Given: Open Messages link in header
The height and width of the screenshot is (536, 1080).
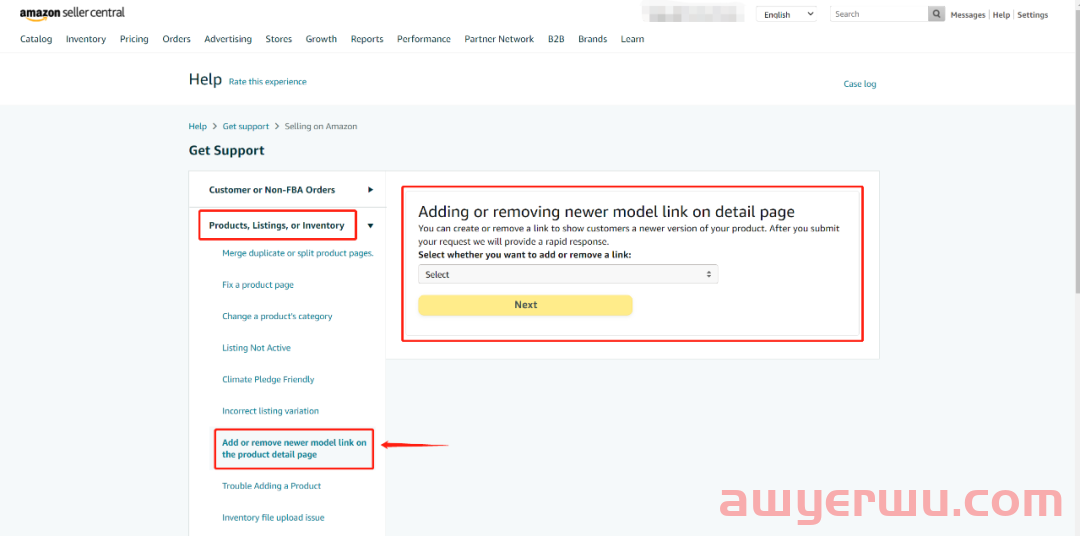Looking at the screenshot, I should click(x=968, y=15).
